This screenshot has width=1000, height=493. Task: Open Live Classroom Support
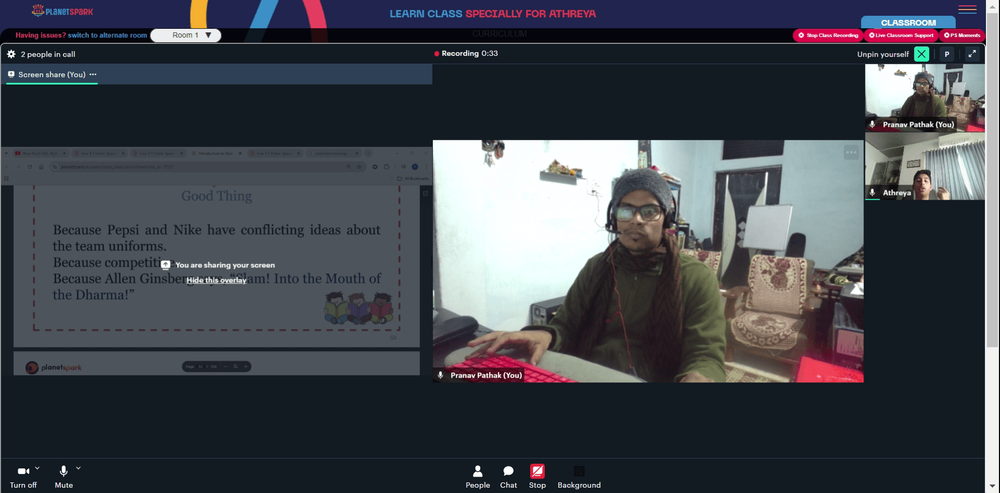(901, 36)
